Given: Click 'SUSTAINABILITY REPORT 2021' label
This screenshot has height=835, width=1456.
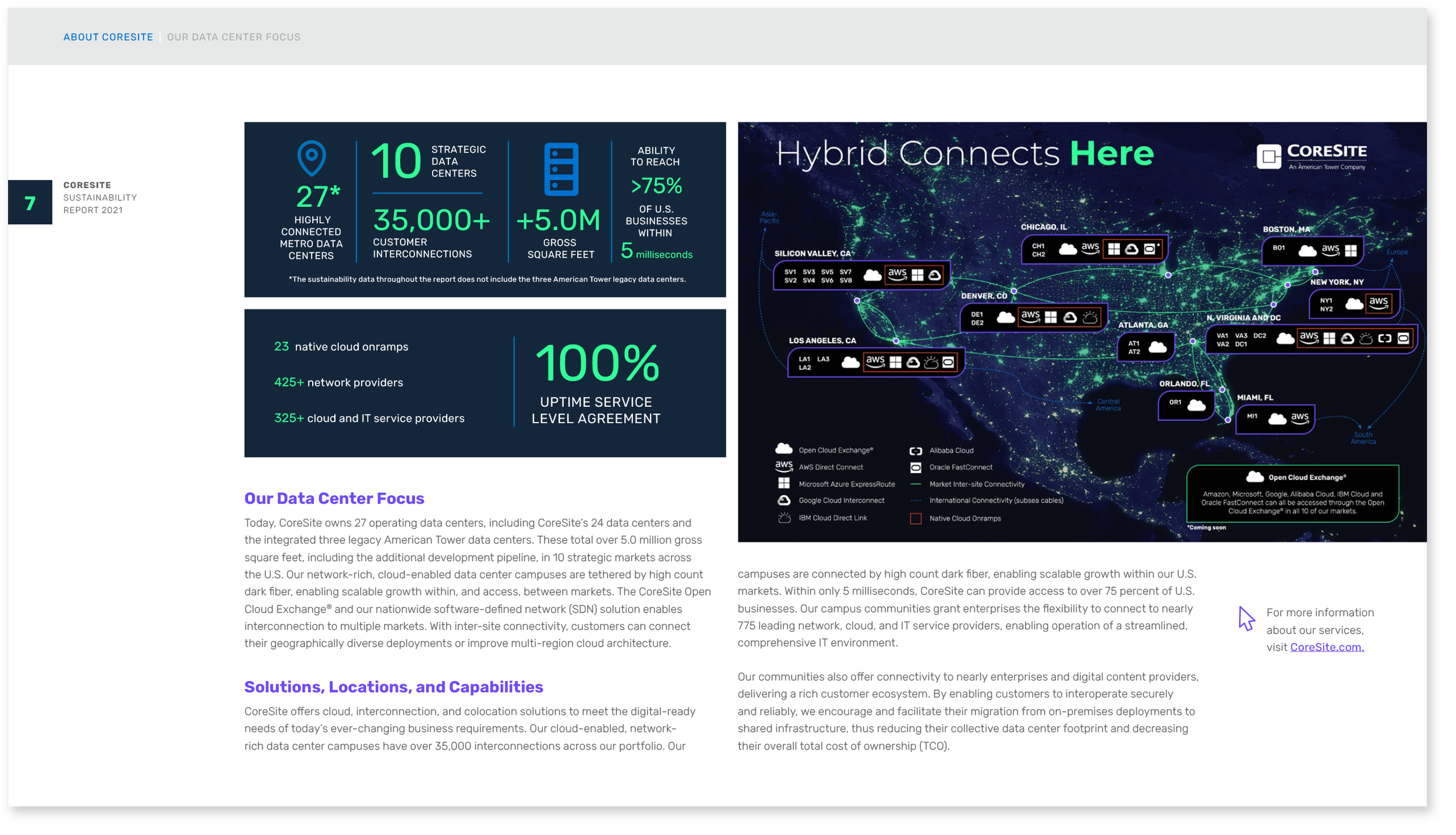Looking at the screenshot, I should [100, 204].
